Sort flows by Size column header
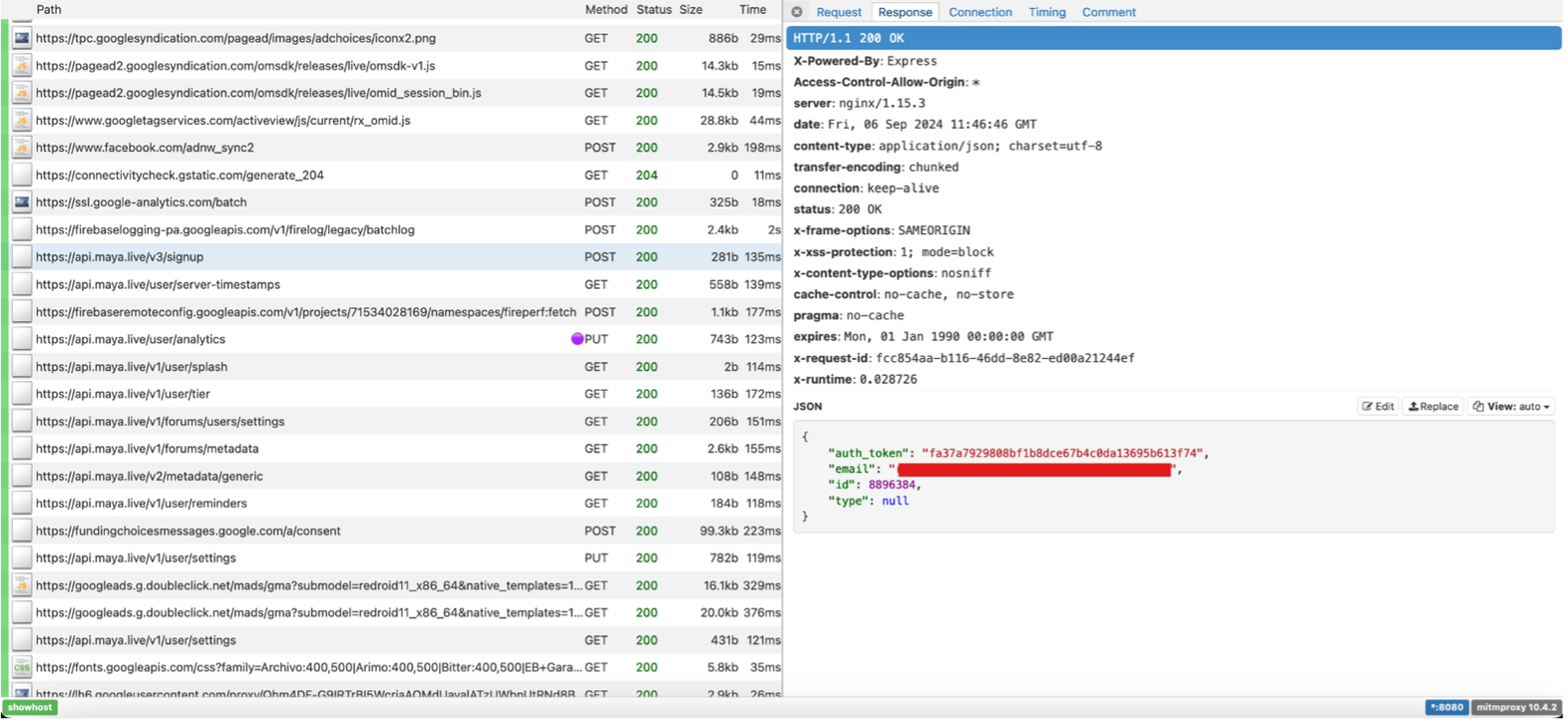This screenshot has width=1568, height=721. tap(691, 10)
